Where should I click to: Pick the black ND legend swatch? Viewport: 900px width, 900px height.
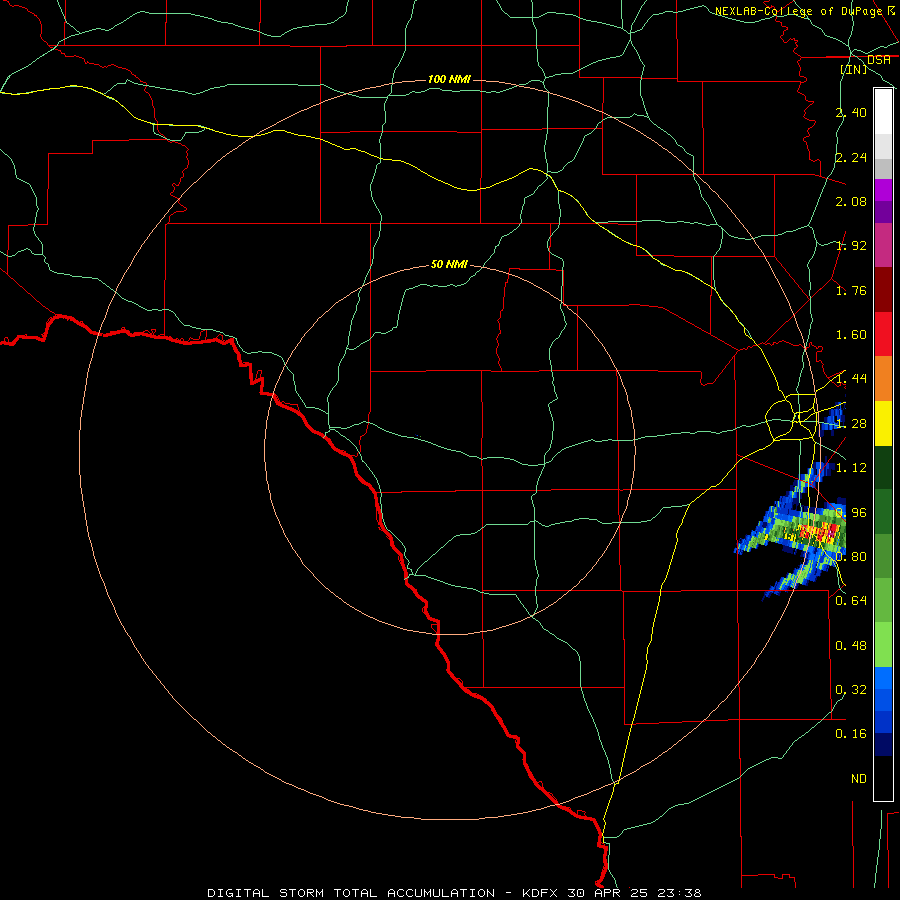tap(883, 778)
